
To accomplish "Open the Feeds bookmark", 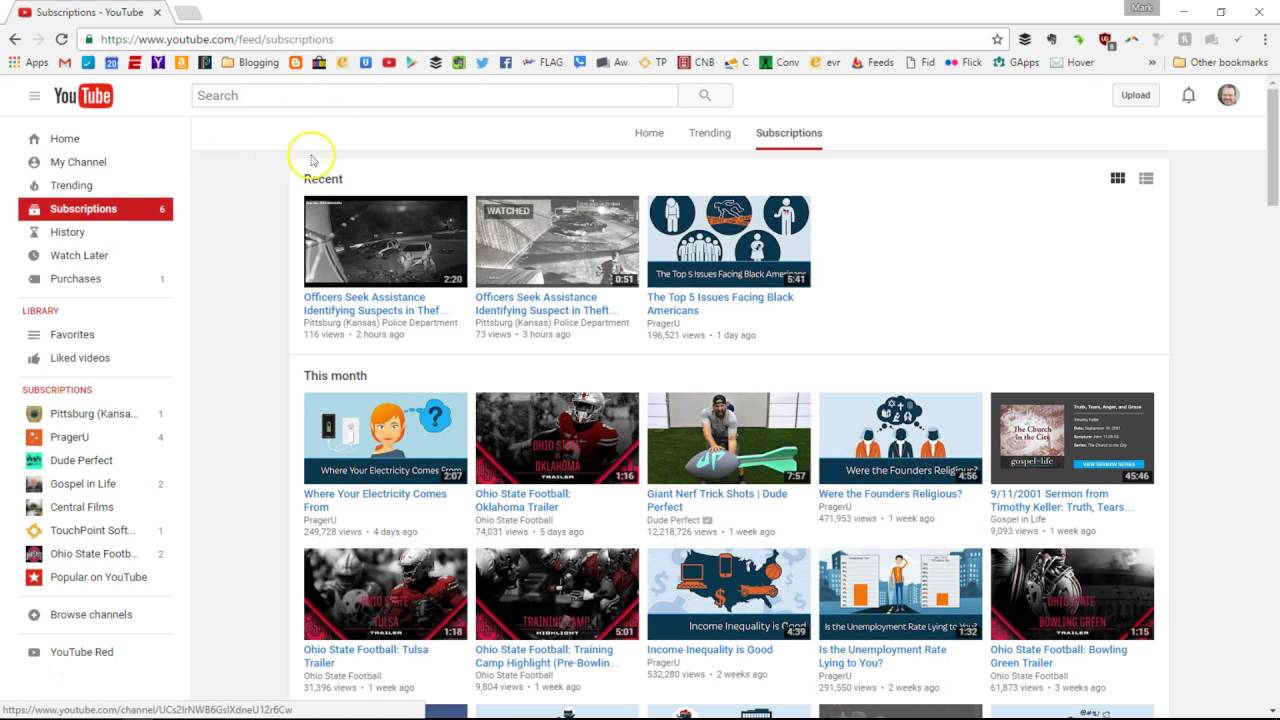I will coord(872,62).
